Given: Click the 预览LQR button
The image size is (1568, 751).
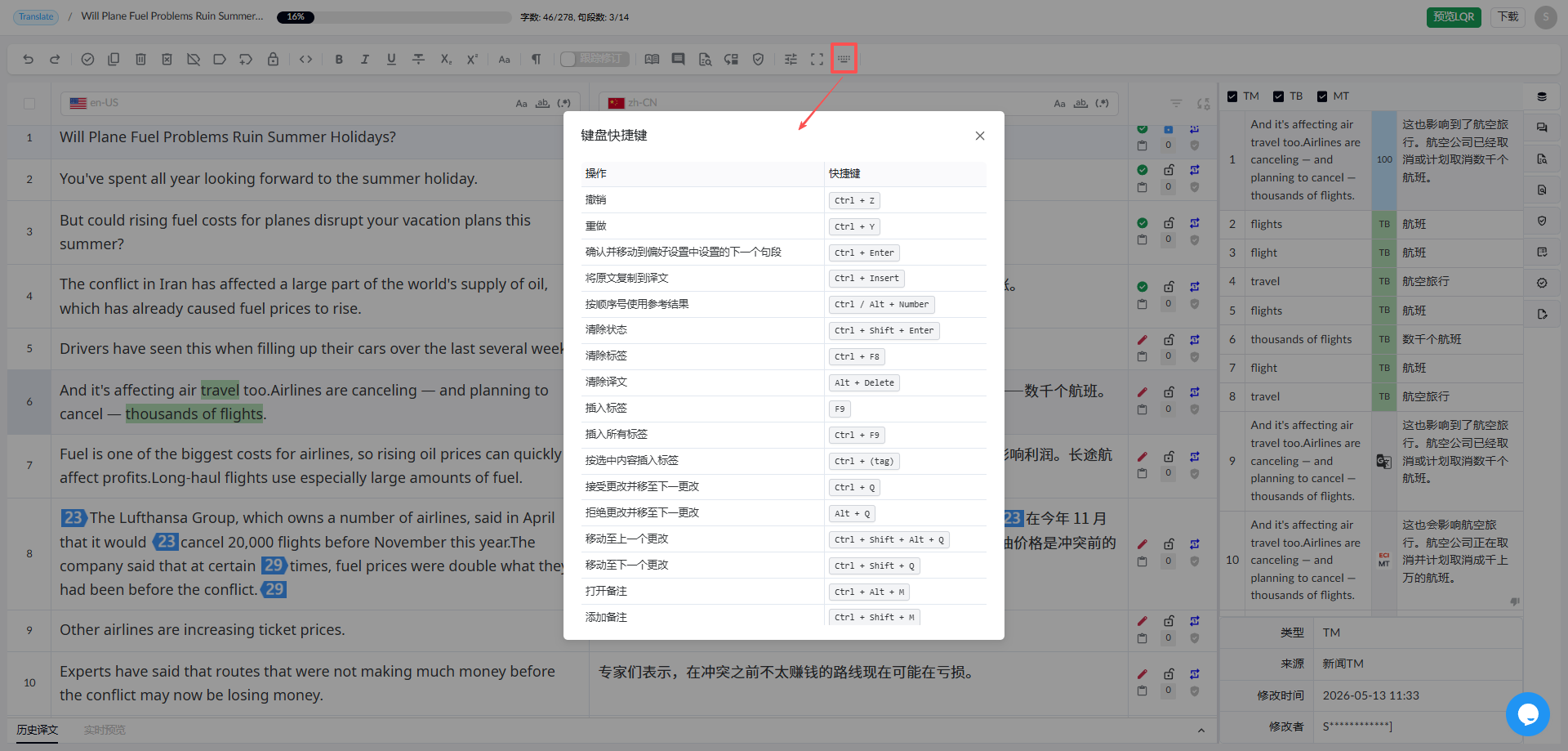Looking at the screenshot, I should pyautogui.click(x=1454, y=16).
